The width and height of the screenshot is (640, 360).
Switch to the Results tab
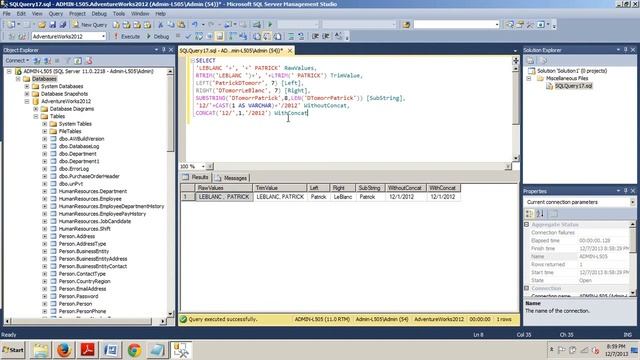pos(196,178)
